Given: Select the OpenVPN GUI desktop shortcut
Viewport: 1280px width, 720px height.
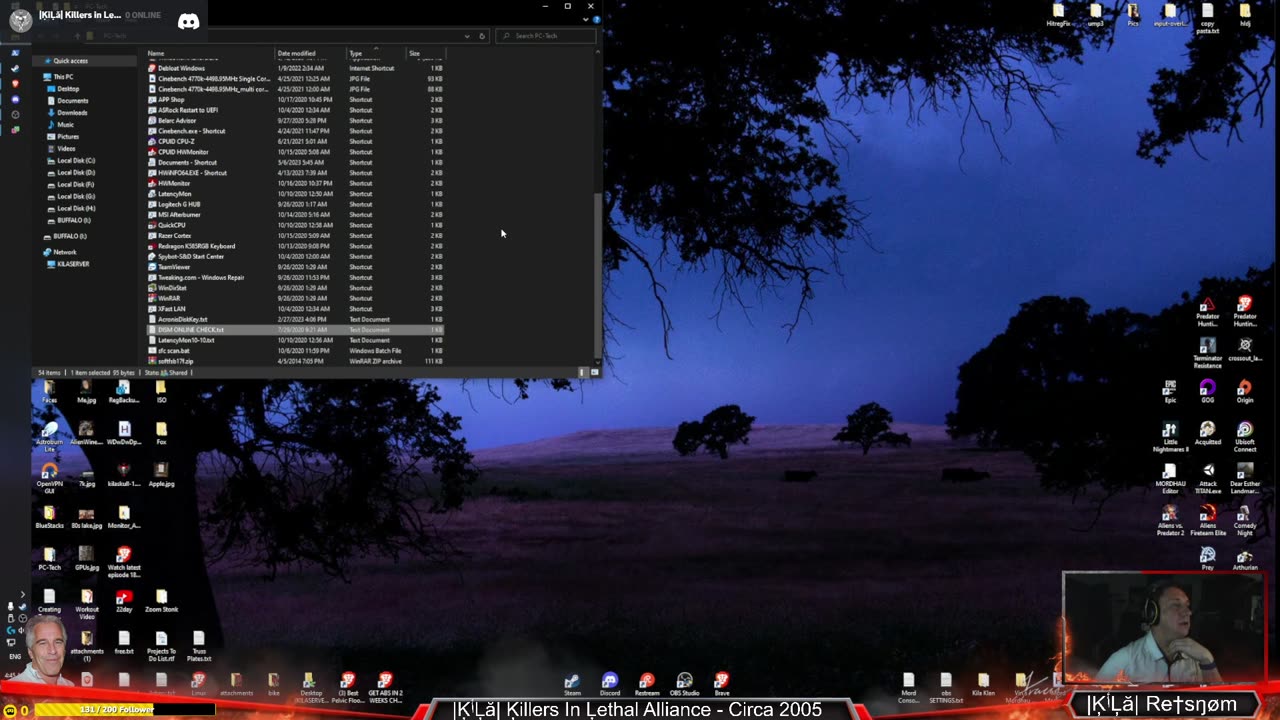Looking at the screenshot, I should (x=49, y=476).
